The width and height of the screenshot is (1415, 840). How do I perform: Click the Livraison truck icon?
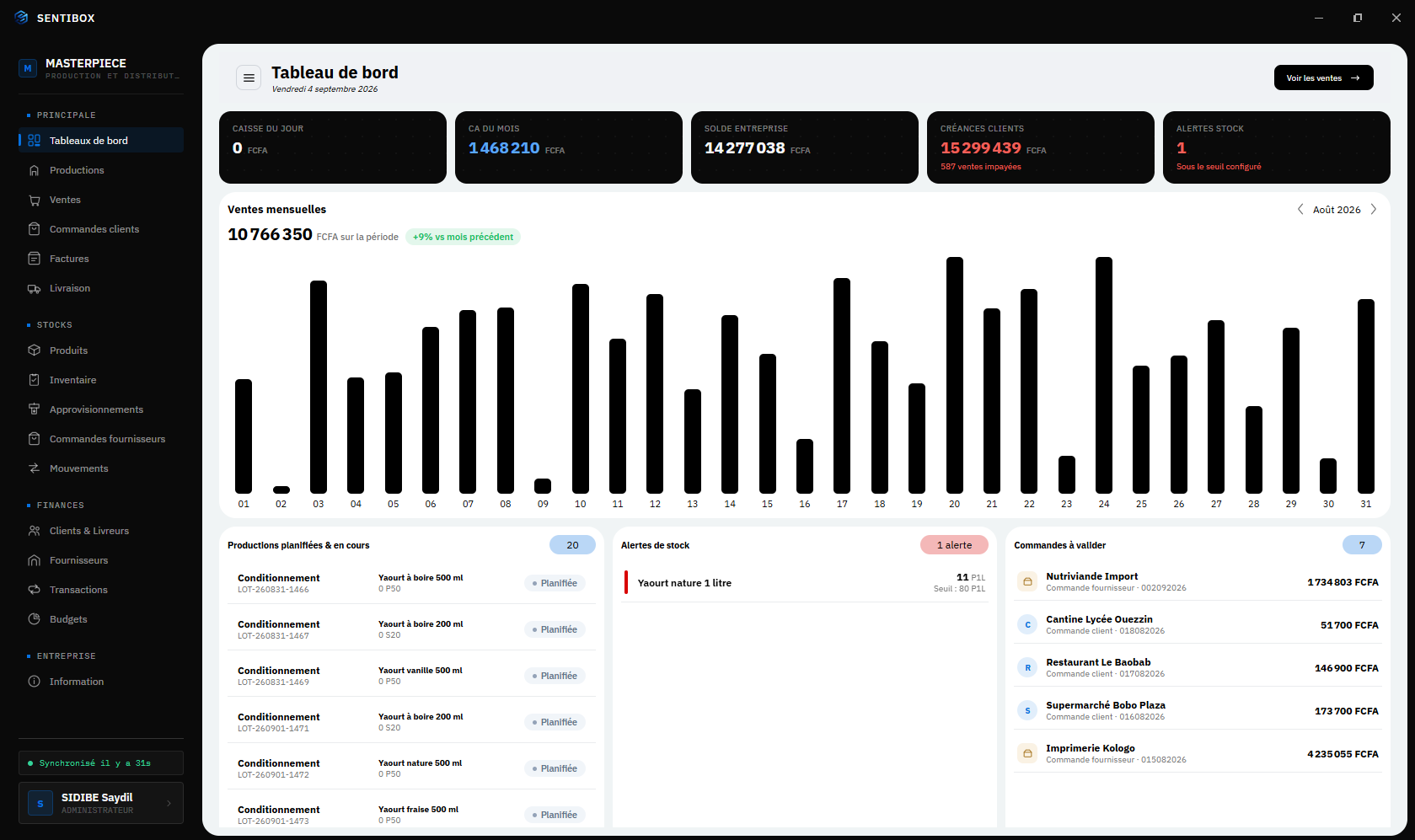pos(35,288)
